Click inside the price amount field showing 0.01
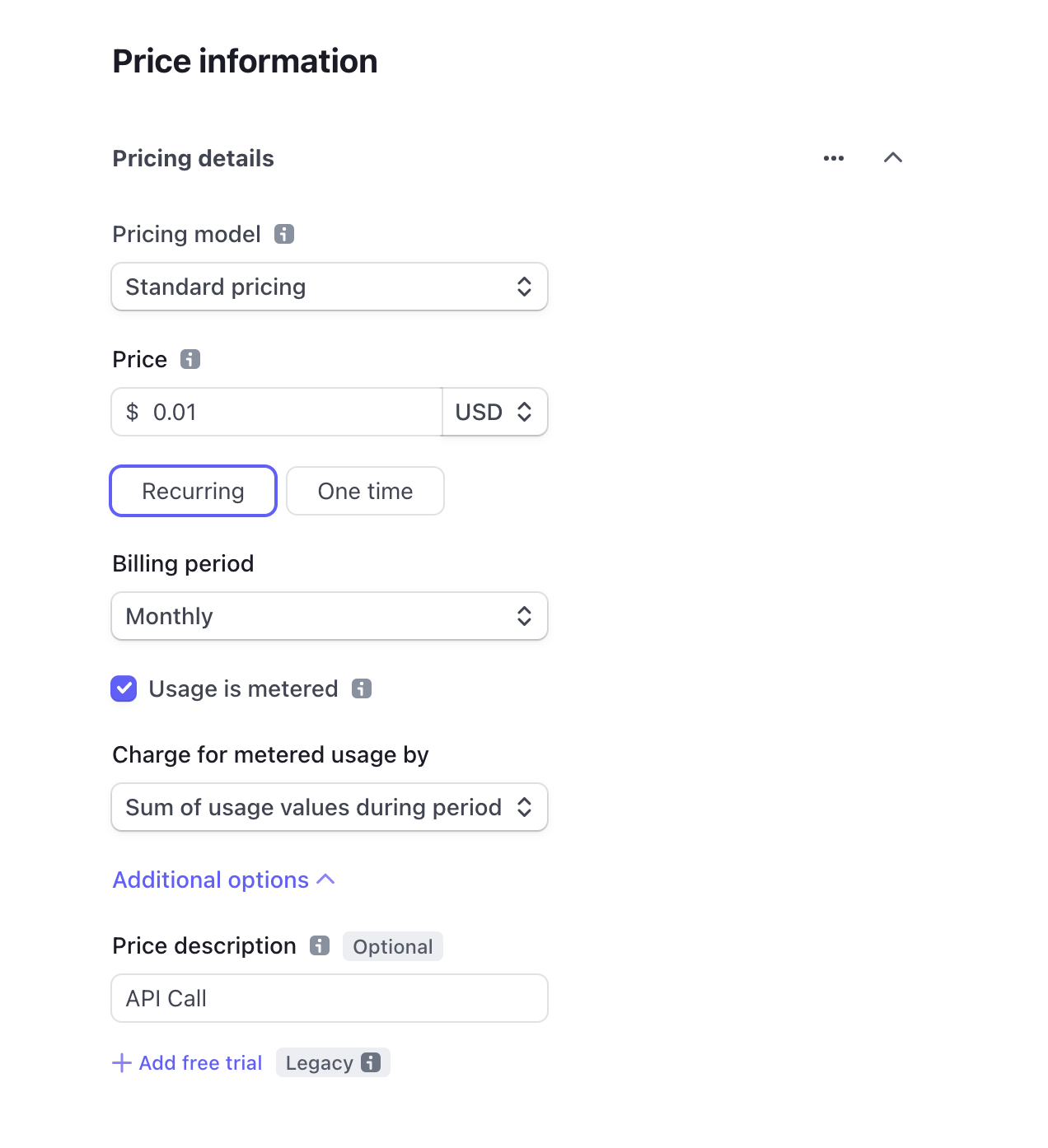This screenshot has width=1048, height=1148. (x=276, y=412)
